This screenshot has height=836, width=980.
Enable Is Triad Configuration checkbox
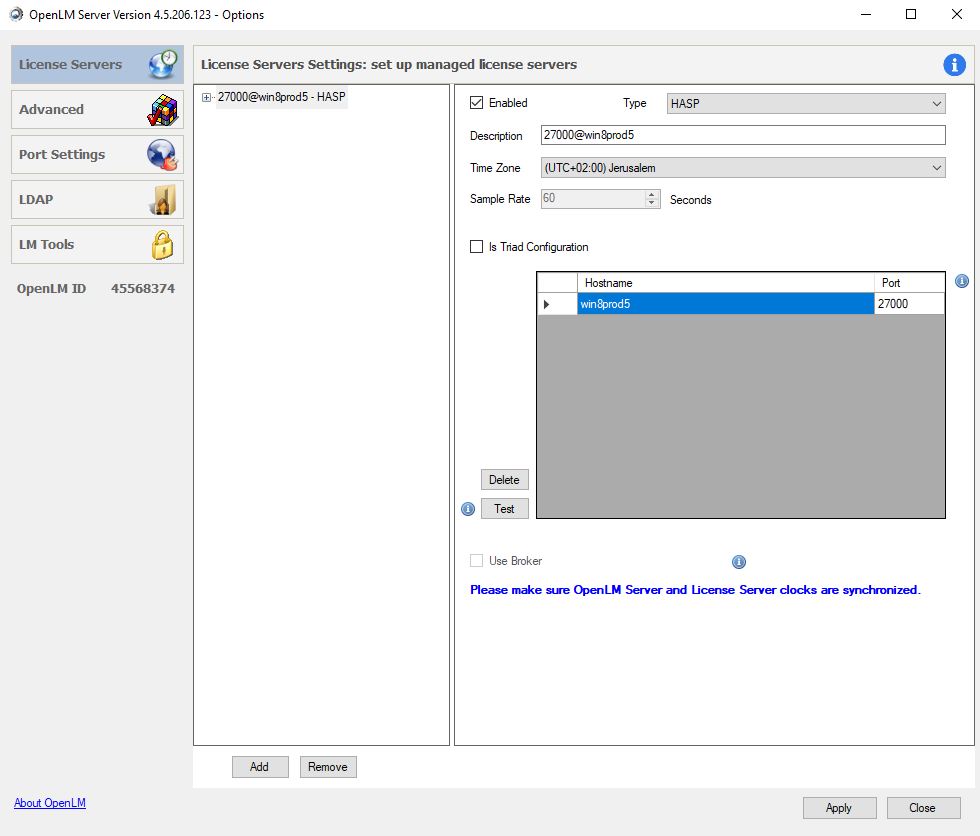pyautogui.click(x=477, y=247)
